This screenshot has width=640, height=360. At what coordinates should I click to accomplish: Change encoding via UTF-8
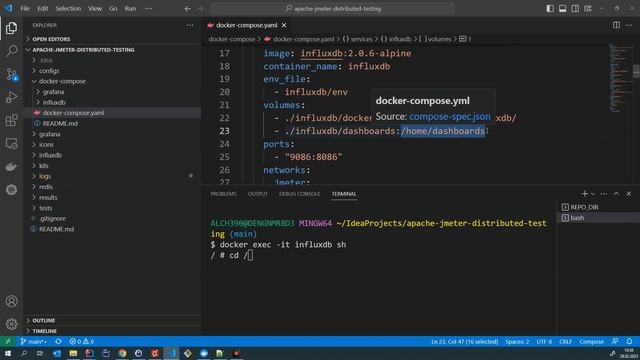coord(544,341)
